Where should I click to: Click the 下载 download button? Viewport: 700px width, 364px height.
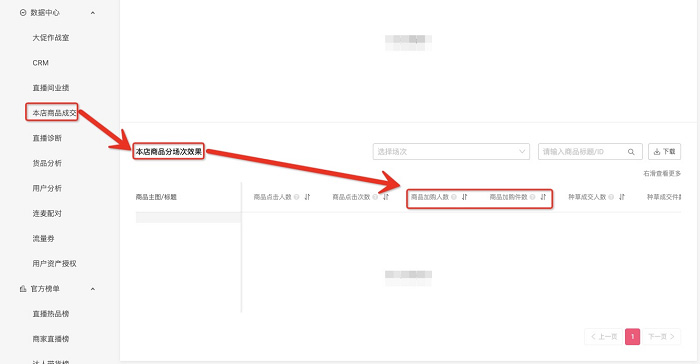[x=664, y=151]
